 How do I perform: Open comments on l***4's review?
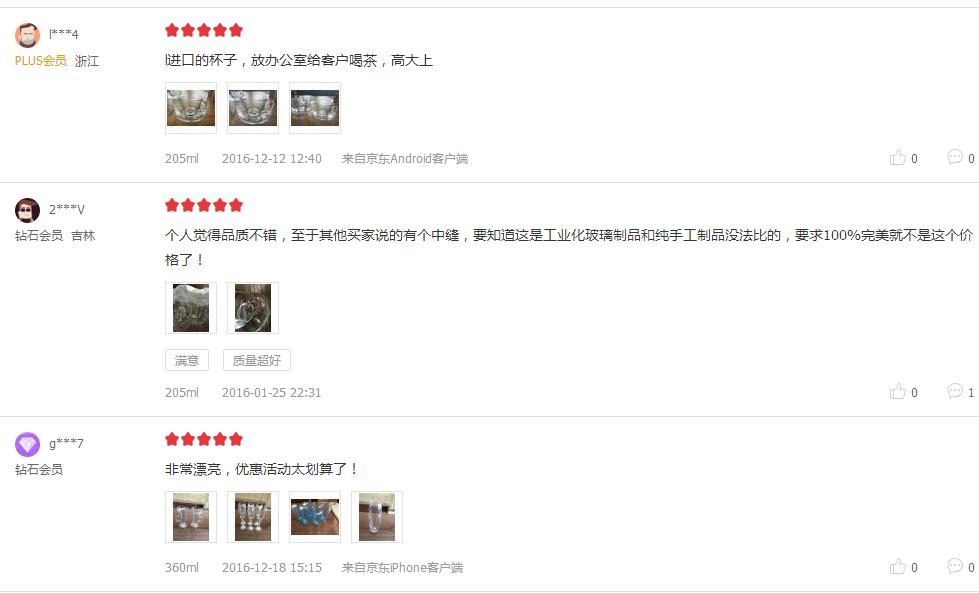[961, 157]
